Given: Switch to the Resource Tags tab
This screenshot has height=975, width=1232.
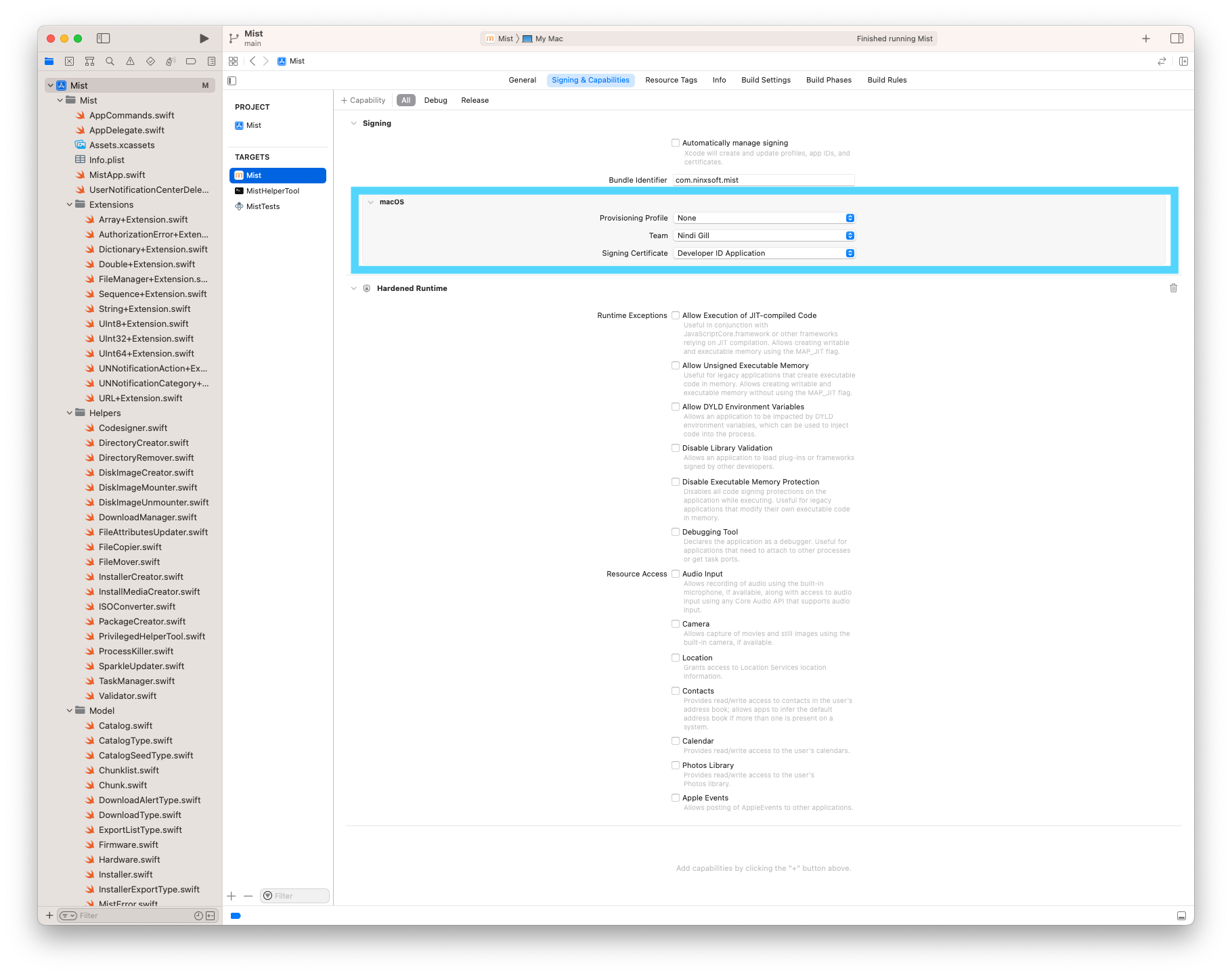Looking at the screenshot, I should (x=671, y=80).
